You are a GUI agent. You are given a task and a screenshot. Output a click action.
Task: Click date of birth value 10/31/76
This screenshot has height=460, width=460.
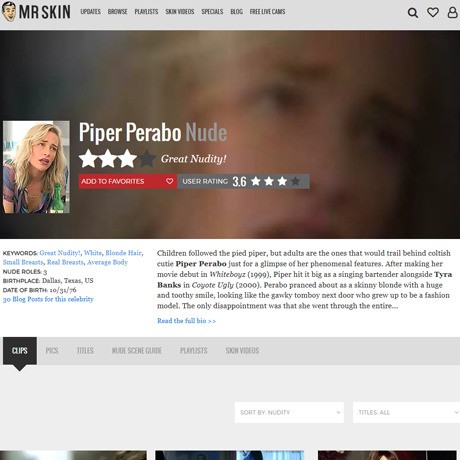point(63,290)
